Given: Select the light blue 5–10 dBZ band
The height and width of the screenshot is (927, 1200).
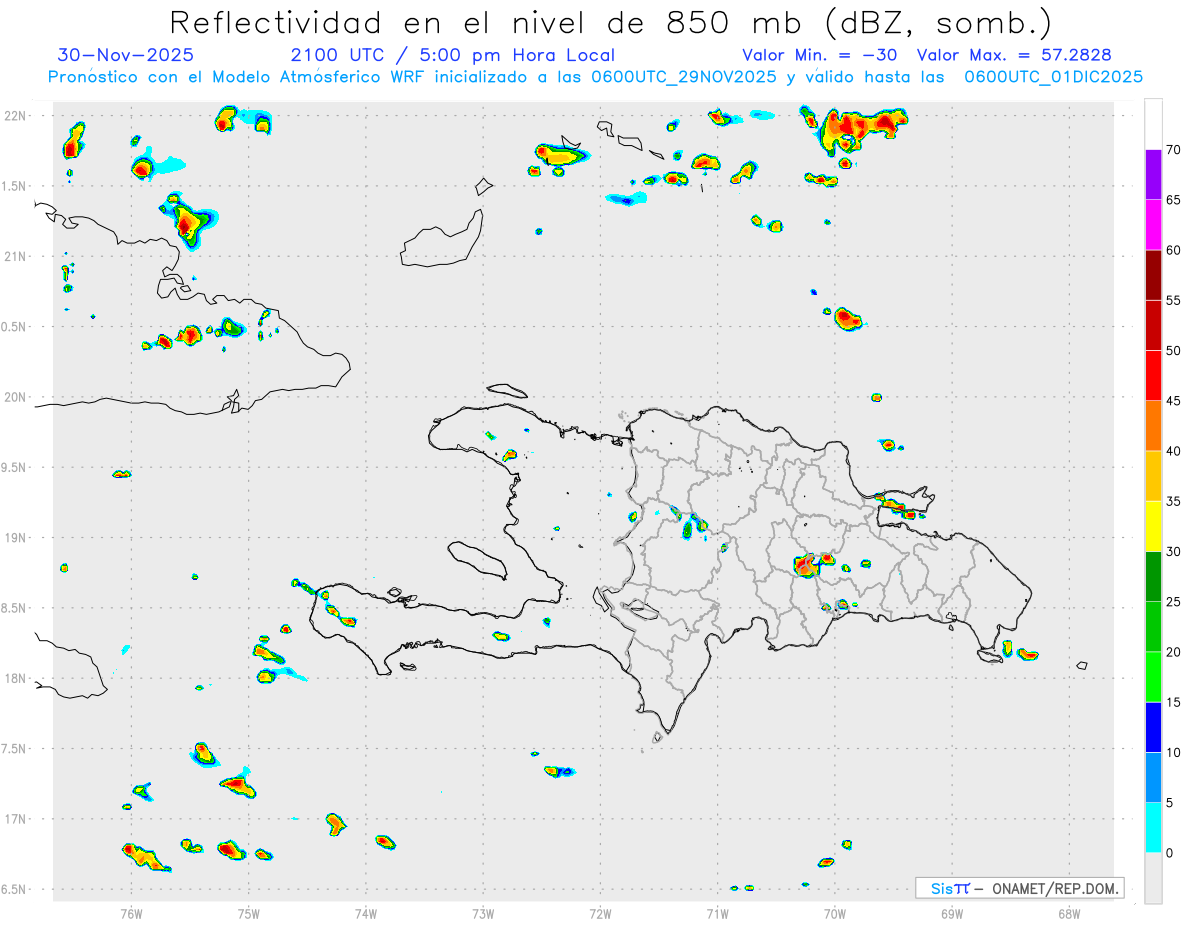Looking at the screenshot, I should [1153, 778].
